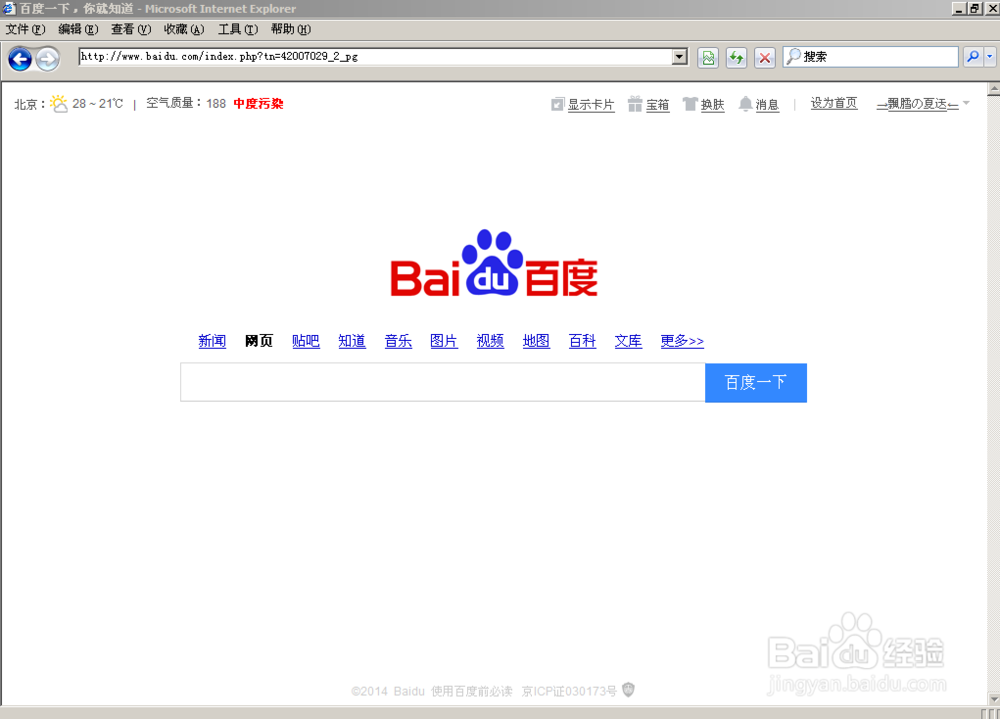Viewport: 1000px width, 719px height.
Task: Expand the address bar history dropdown
Action: click(x=680, y=57)
